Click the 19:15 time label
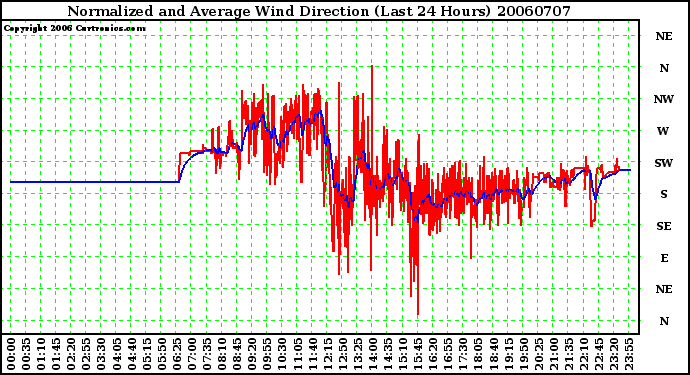690x375 pixels. (508, 354)
